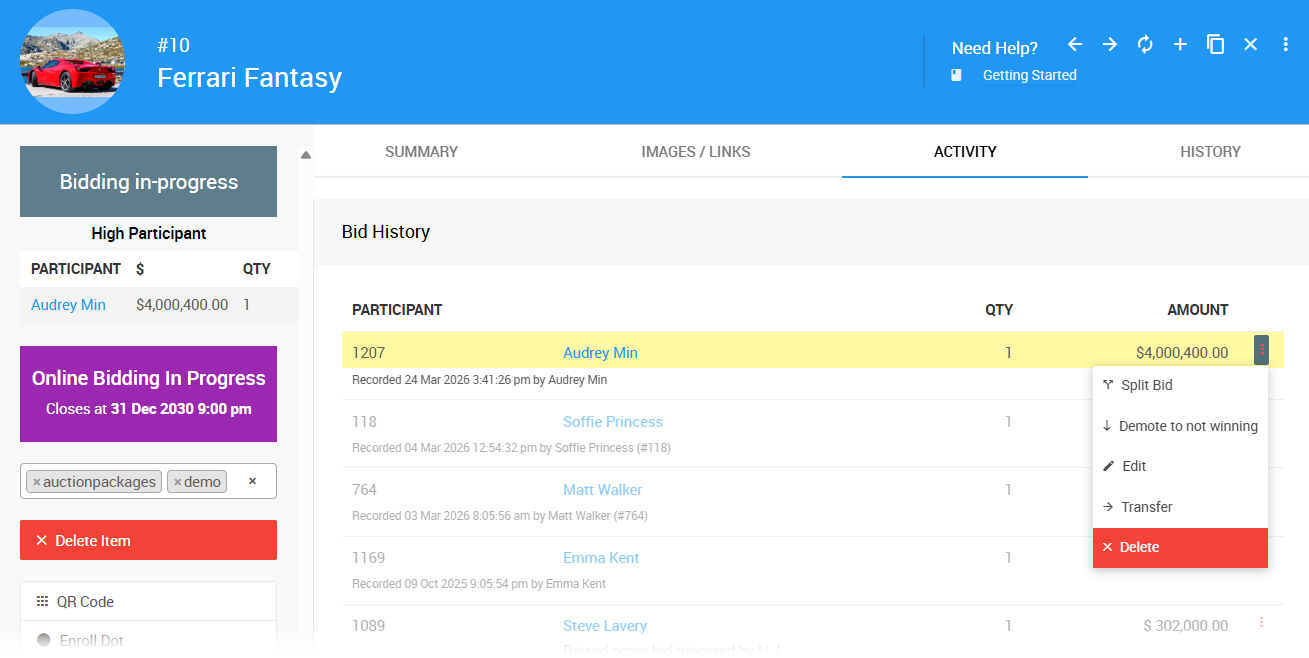Select Transfer in the bid menu

[1146, 507]
